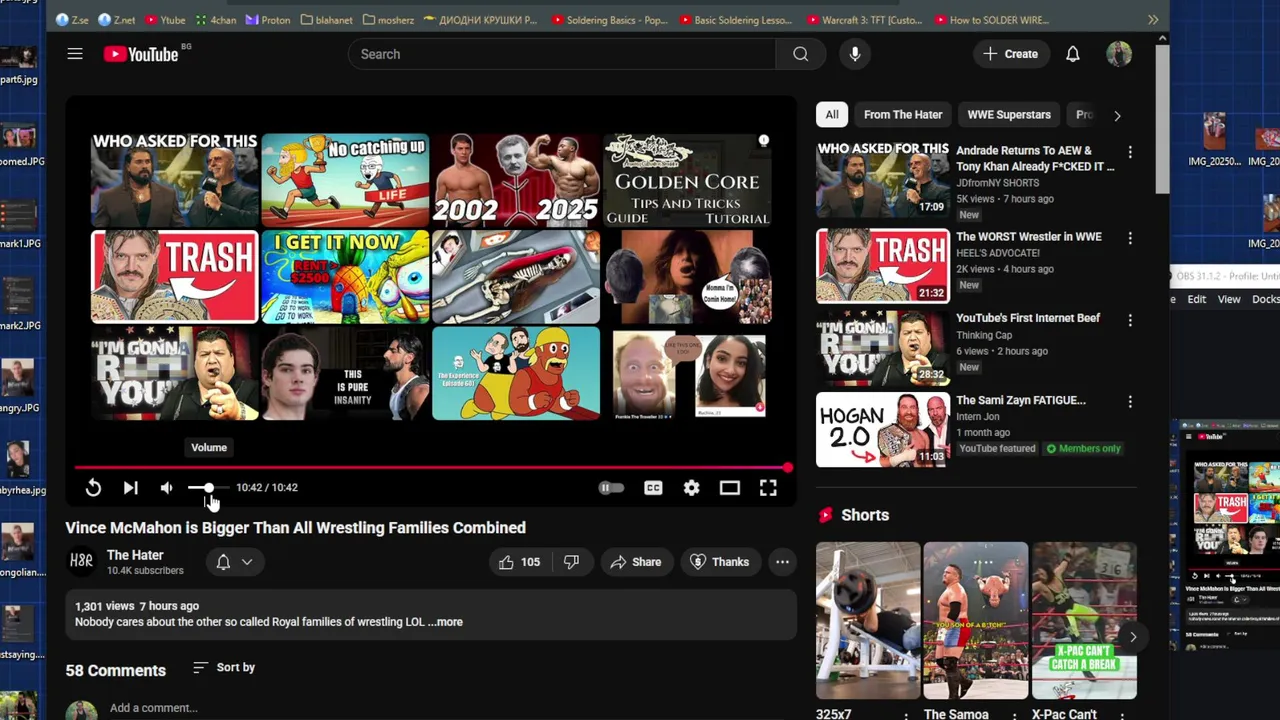Open player settings gear
Viewport: 1280px width, 720px height.
point(691,487)
